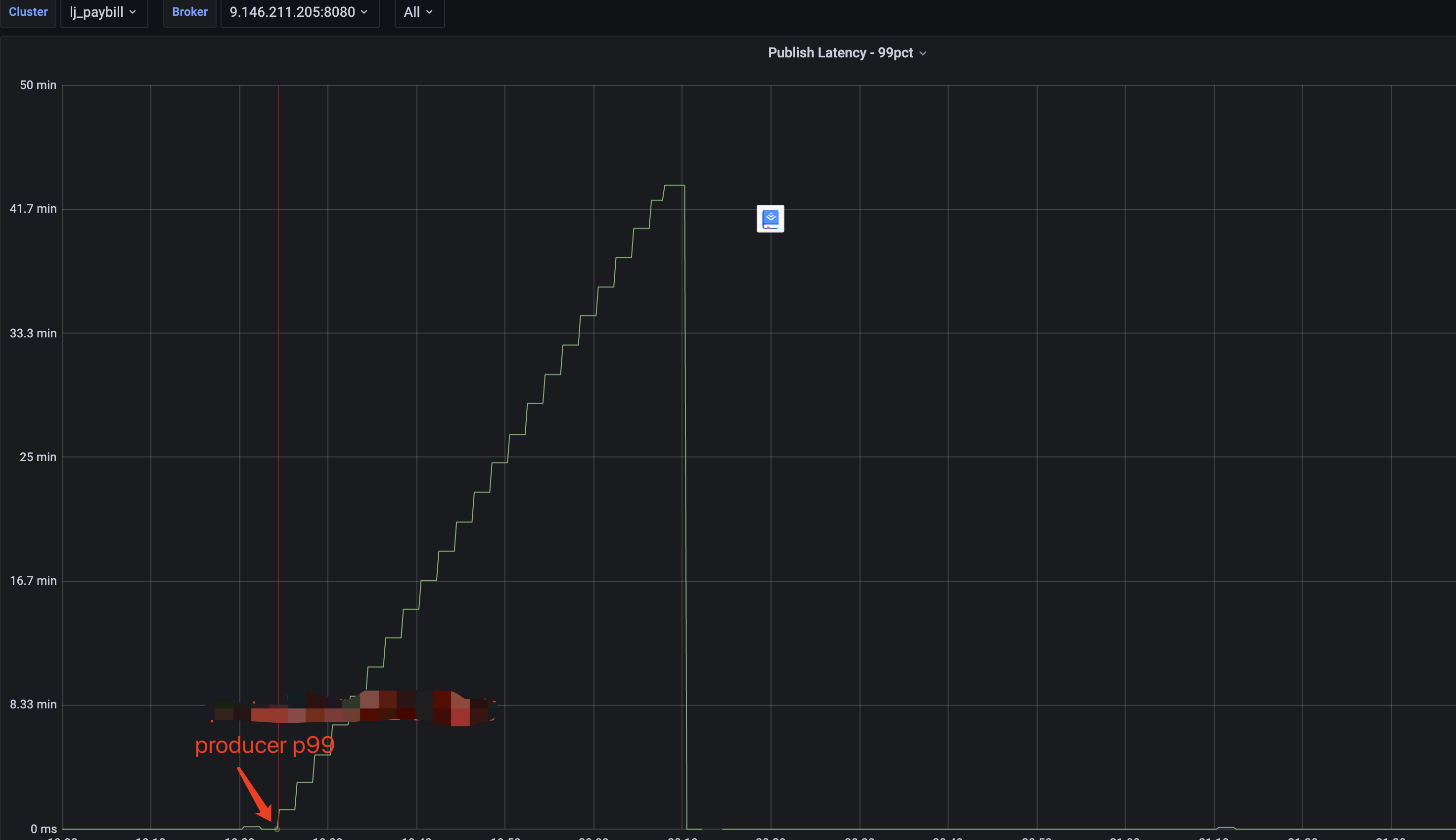Open the lj_paybill cluster dropdown

[x=104, y=12]
